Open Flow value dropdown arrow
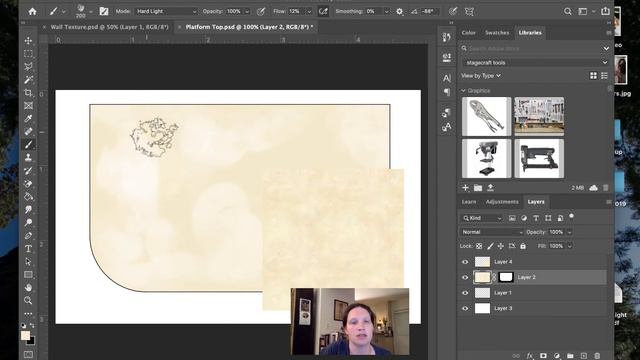 [x=309, y=11]
